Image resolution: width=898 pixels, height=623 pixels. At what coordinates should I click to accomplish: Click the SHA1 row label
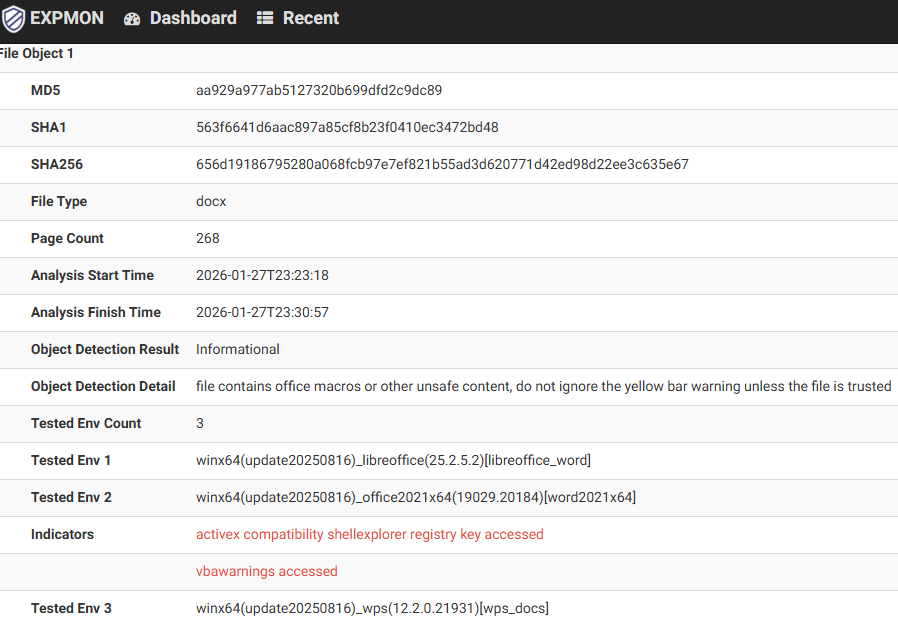point(48,127)
